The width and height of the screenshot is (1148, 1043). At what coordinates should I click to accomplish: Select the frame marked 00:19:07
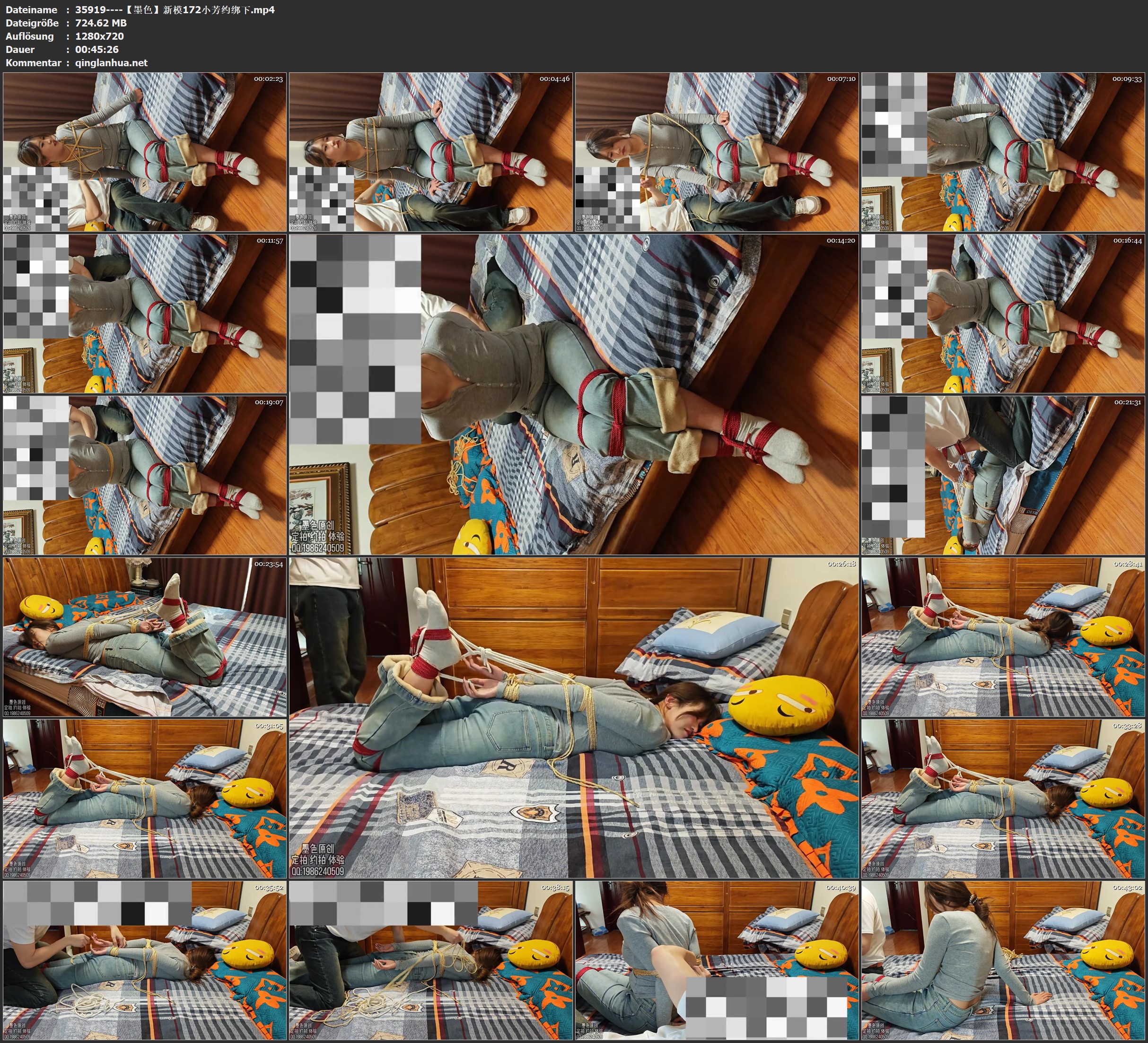tap(145, 475)
